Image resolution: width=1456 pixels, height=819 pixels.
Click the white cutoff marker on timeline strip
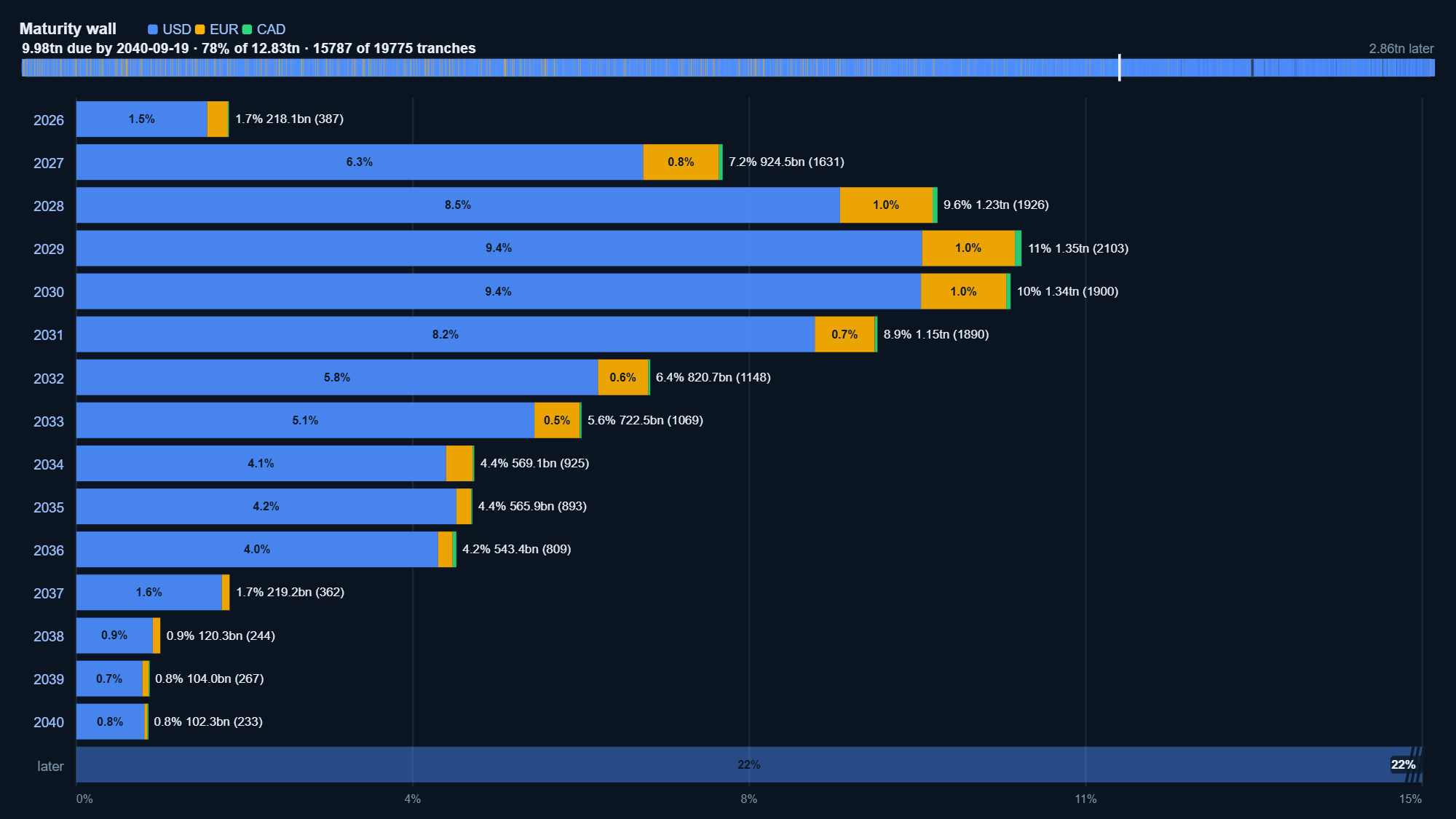tap(1120, 68)
